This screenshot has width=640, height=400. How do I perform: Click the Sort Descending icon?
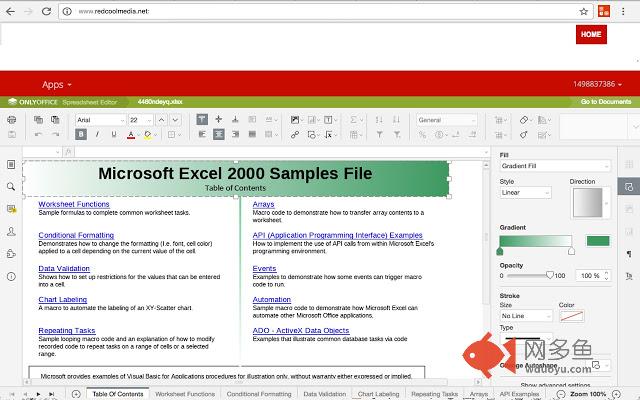click(396, 120)
